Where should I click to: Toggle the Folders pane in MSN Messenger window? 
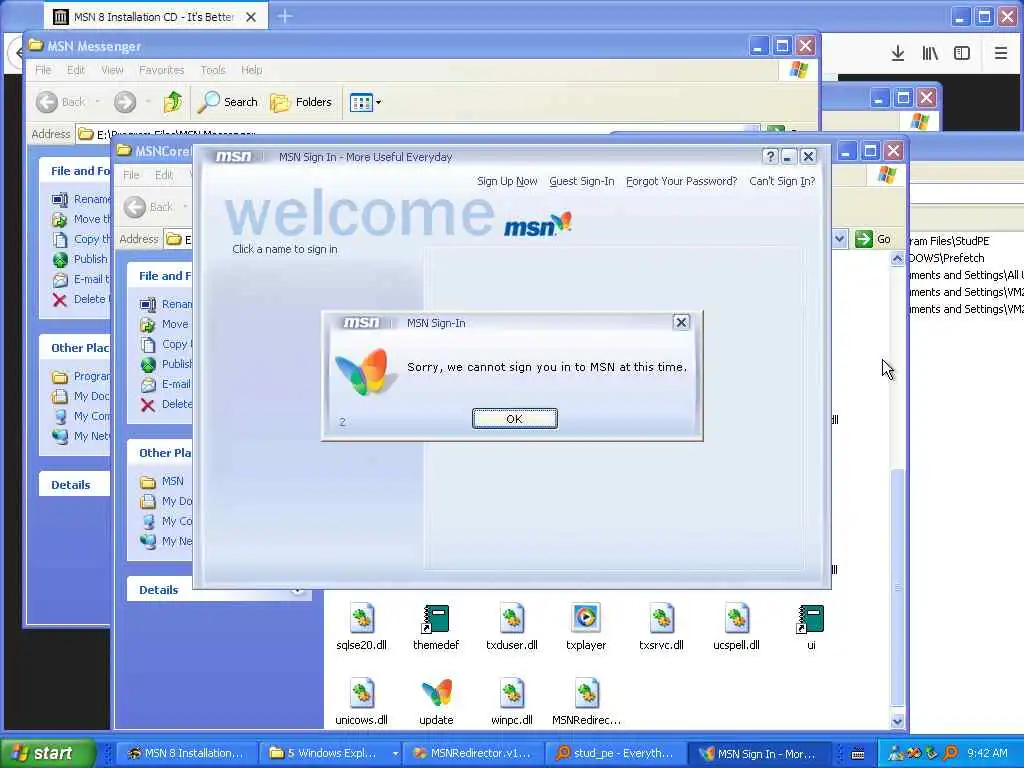coord(301,102)
